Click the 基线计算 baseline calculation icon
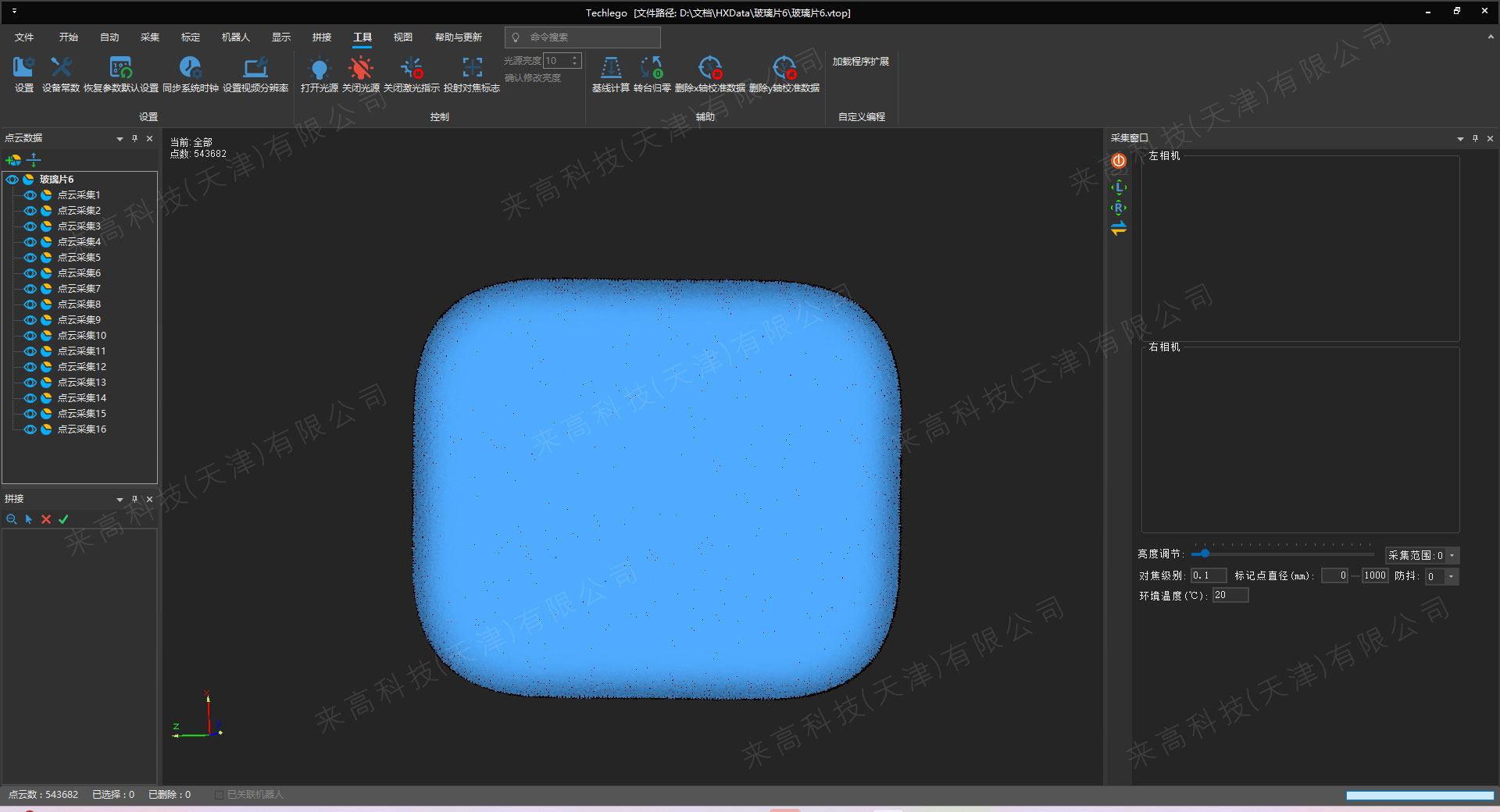Screen dimensions: 1500x812 610,69
